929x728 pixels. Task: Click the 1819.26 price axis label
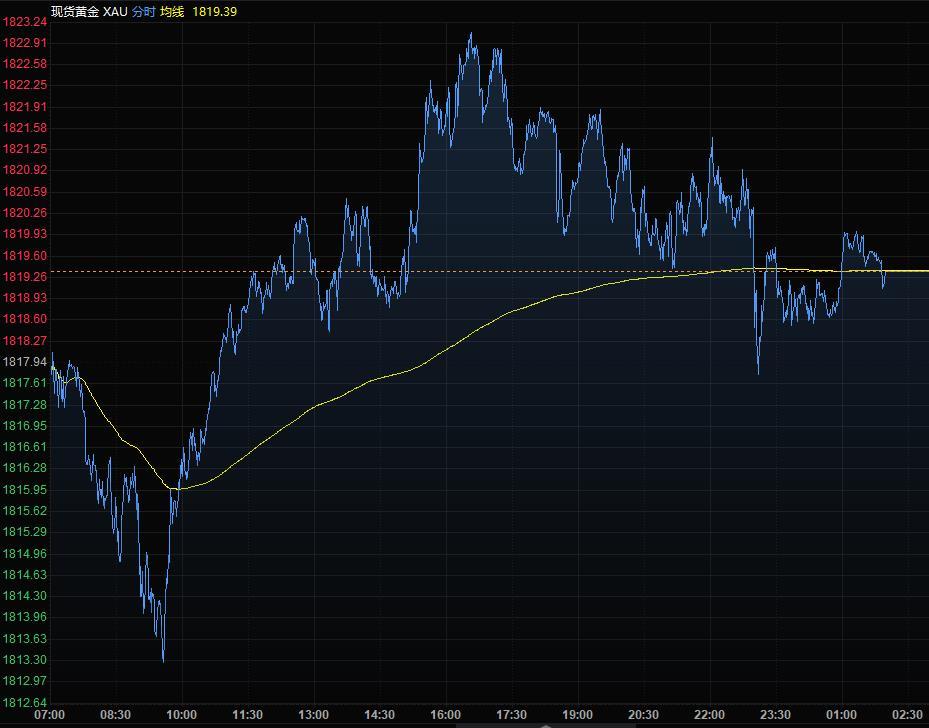(x=24, y=277)
